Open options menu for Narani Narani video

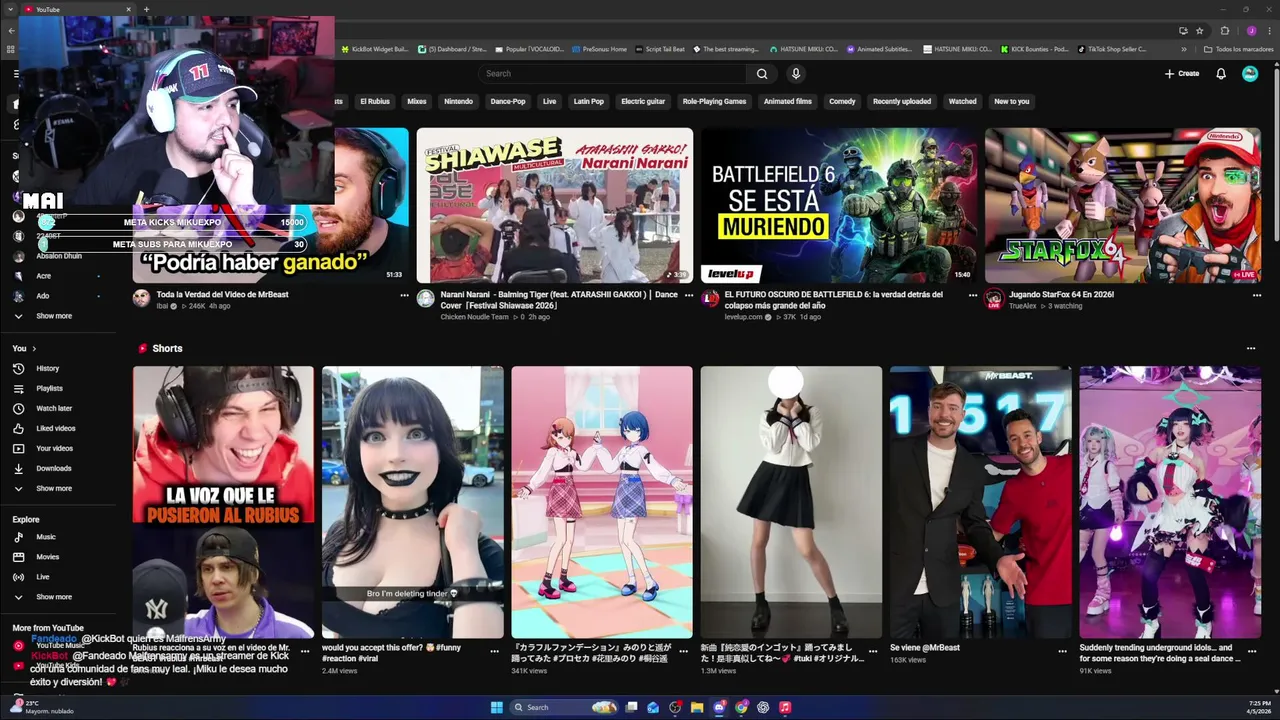689,295
